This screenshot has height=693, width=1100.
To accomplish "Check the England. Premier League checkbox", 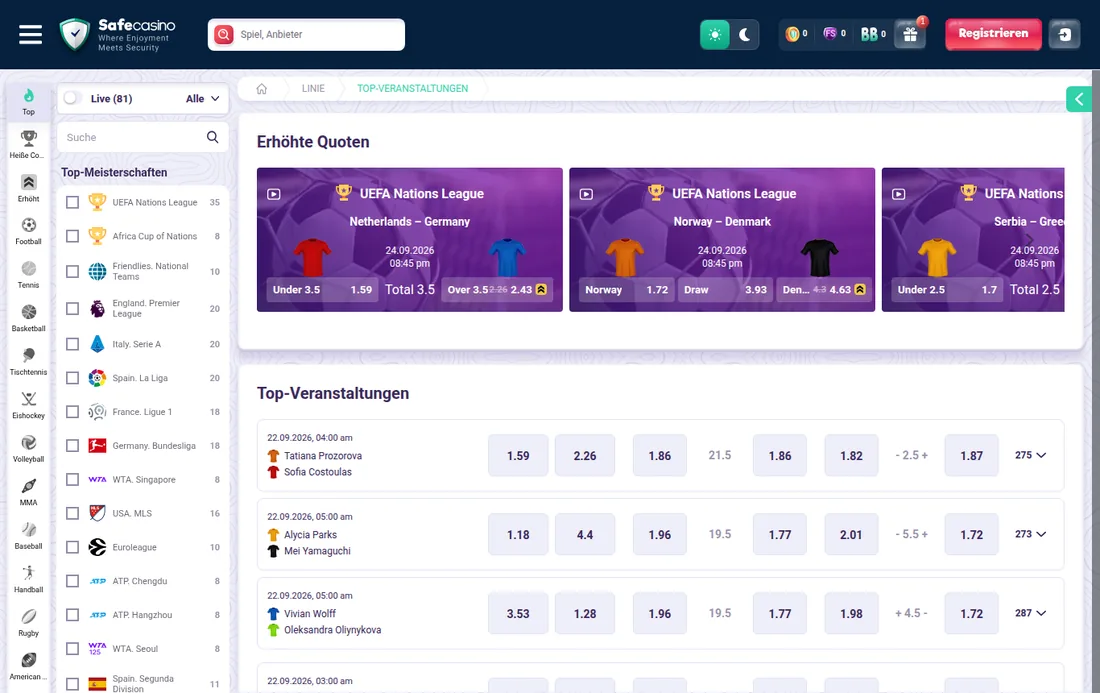I will tap(72, 308).
